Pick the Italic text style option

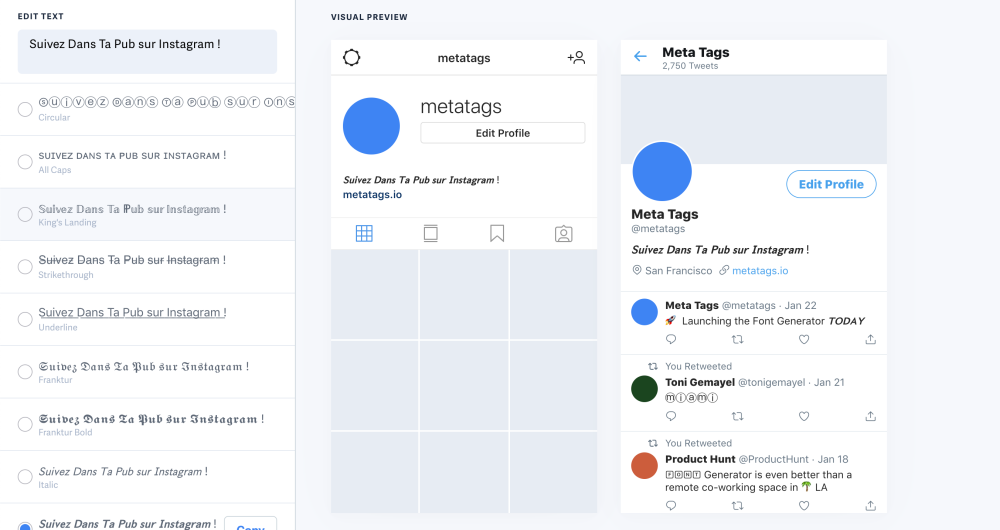[x=25, y=476]
